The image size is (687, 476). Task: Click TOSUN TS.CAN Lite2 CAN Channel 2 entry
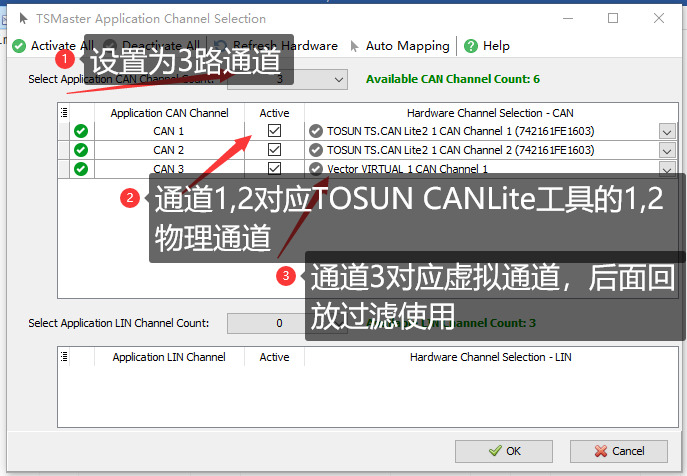point(460,150)
